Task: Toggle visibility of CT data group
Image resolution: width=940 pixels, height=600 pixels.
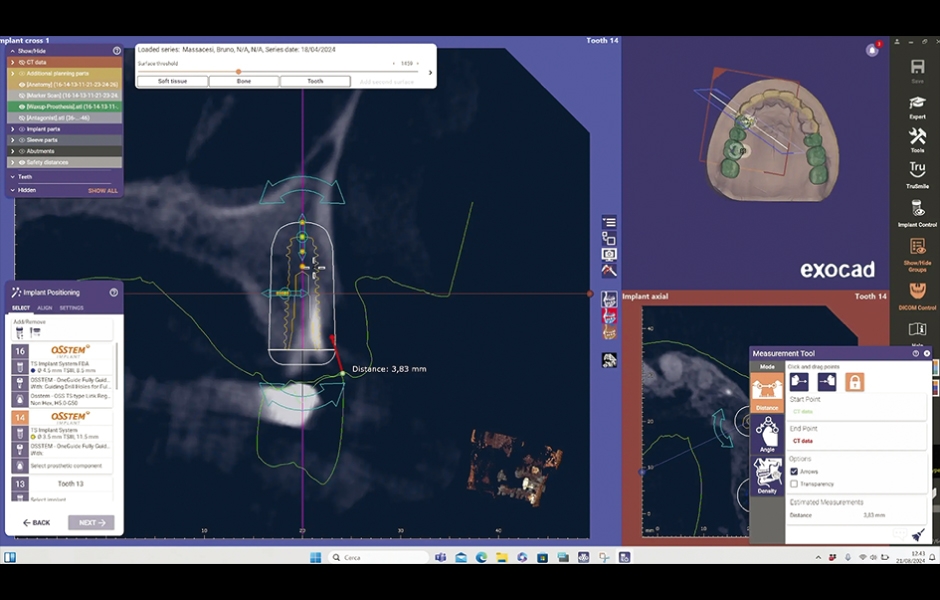Action: [x=22, y=62]
